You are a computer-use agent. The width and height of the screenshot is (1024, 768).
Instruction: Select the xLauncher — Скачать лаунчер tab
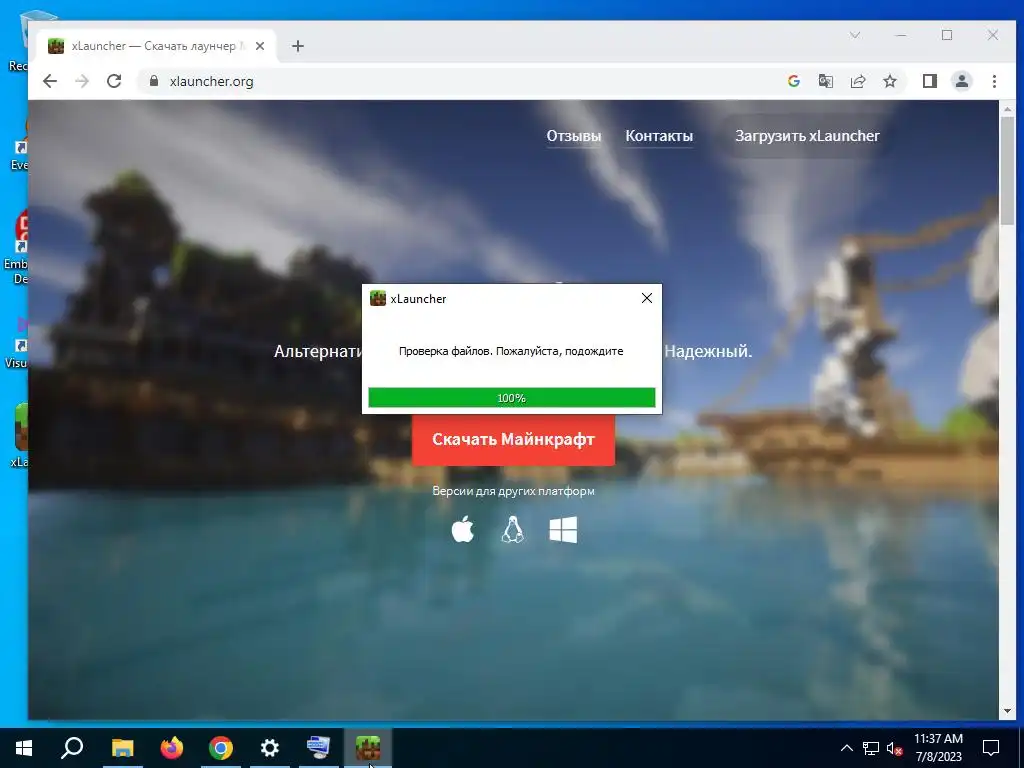pyautogui.click(x=157, y=46)
